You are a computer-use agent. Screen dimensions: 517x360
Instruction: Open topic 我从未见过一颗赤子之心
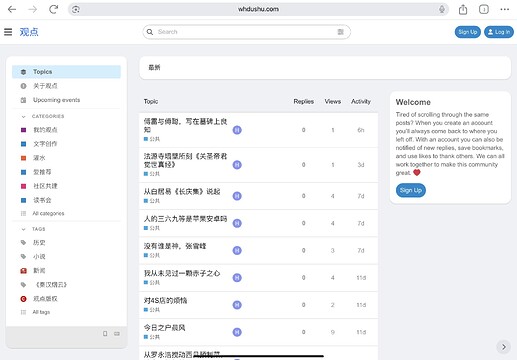182,273
